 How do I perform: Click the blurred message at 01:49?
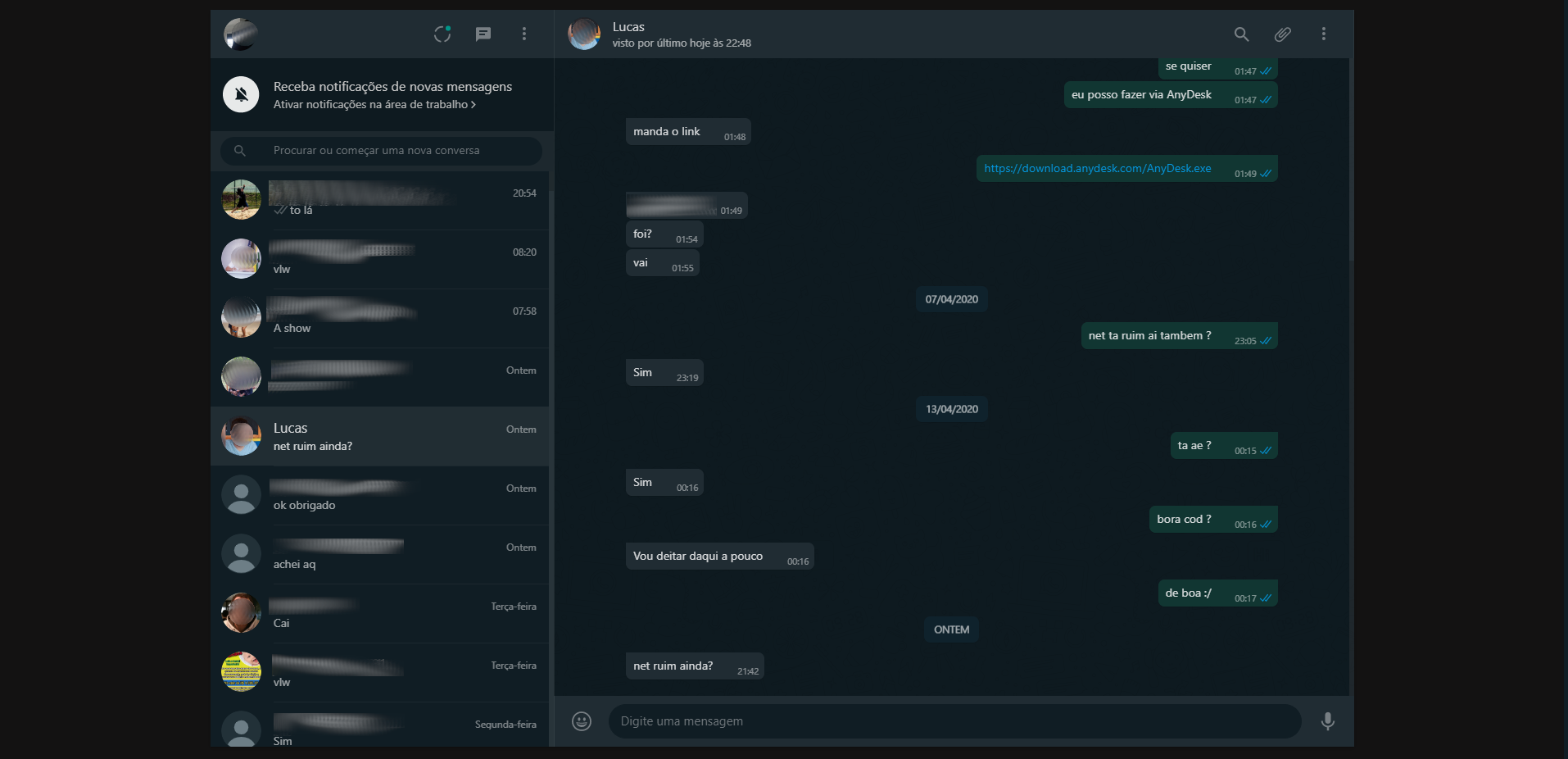tap(687, 206)
